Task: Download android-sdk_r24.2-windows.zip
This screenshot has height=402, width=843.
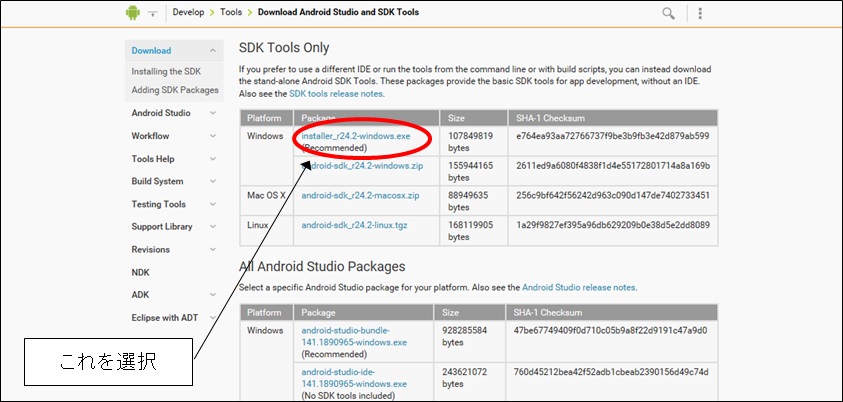Action: click(x=362, y=166)
